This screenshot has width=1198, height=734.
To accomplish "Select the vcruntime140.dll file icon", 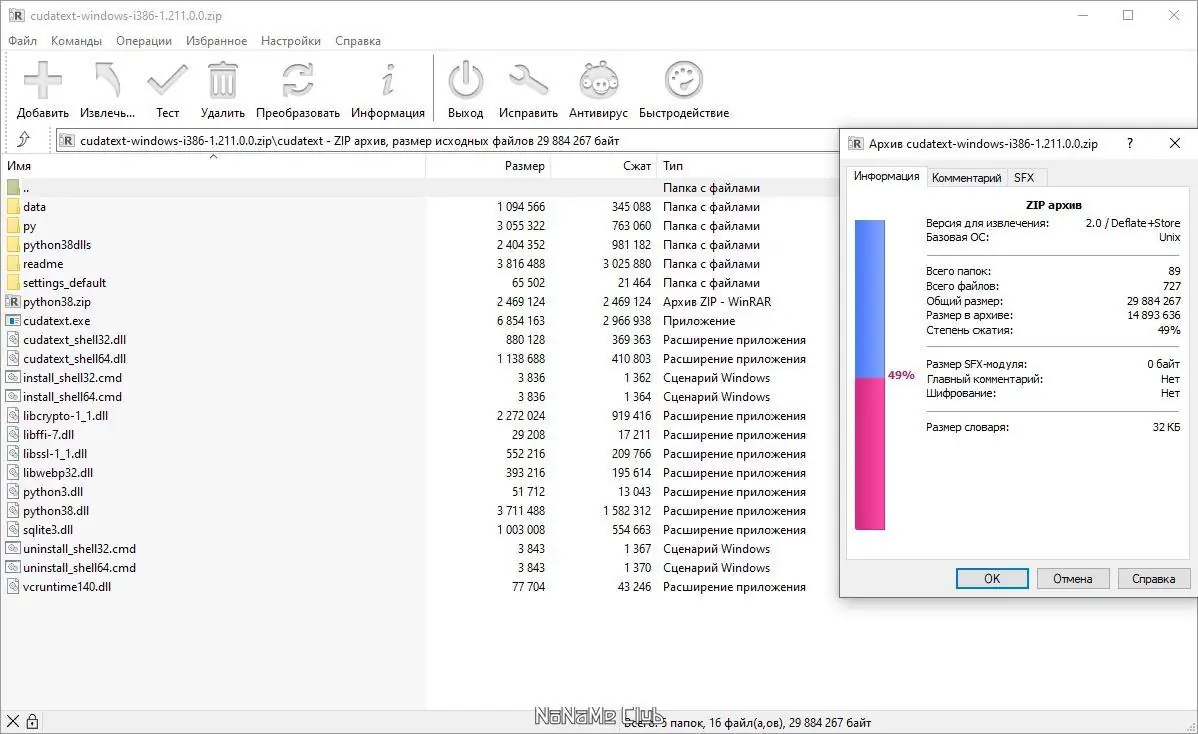I will pos(13,587).
